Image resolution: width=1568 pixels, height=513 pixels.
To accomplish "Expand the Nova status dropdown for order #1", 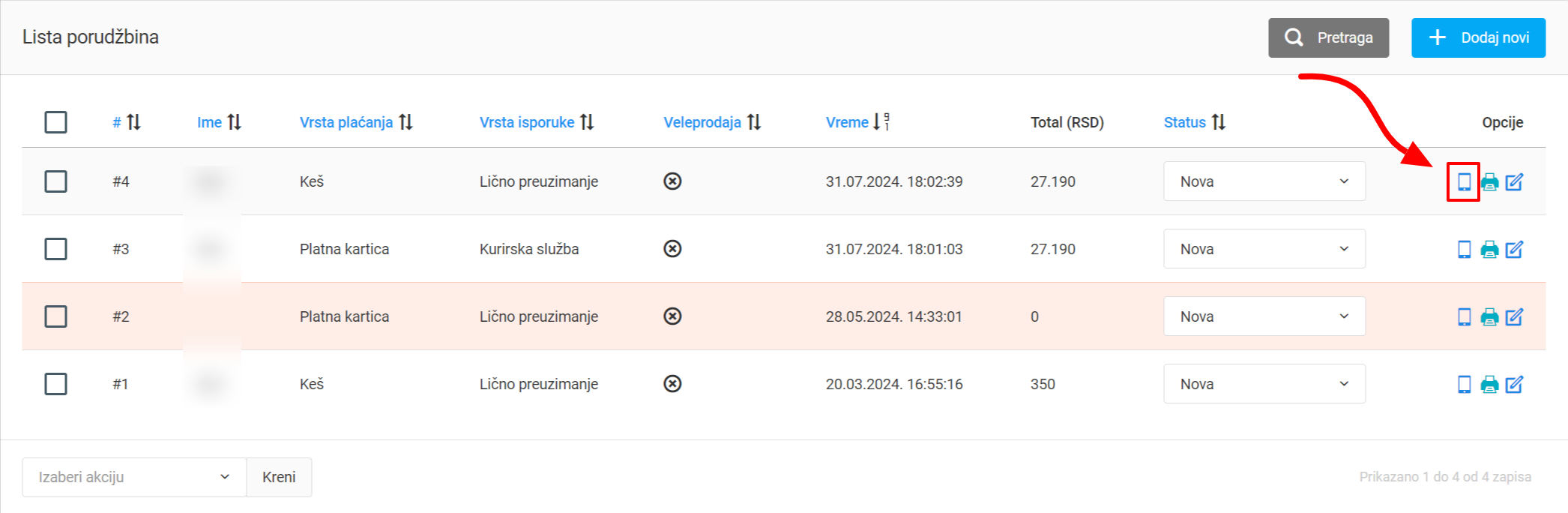I will pos(1264,384).
